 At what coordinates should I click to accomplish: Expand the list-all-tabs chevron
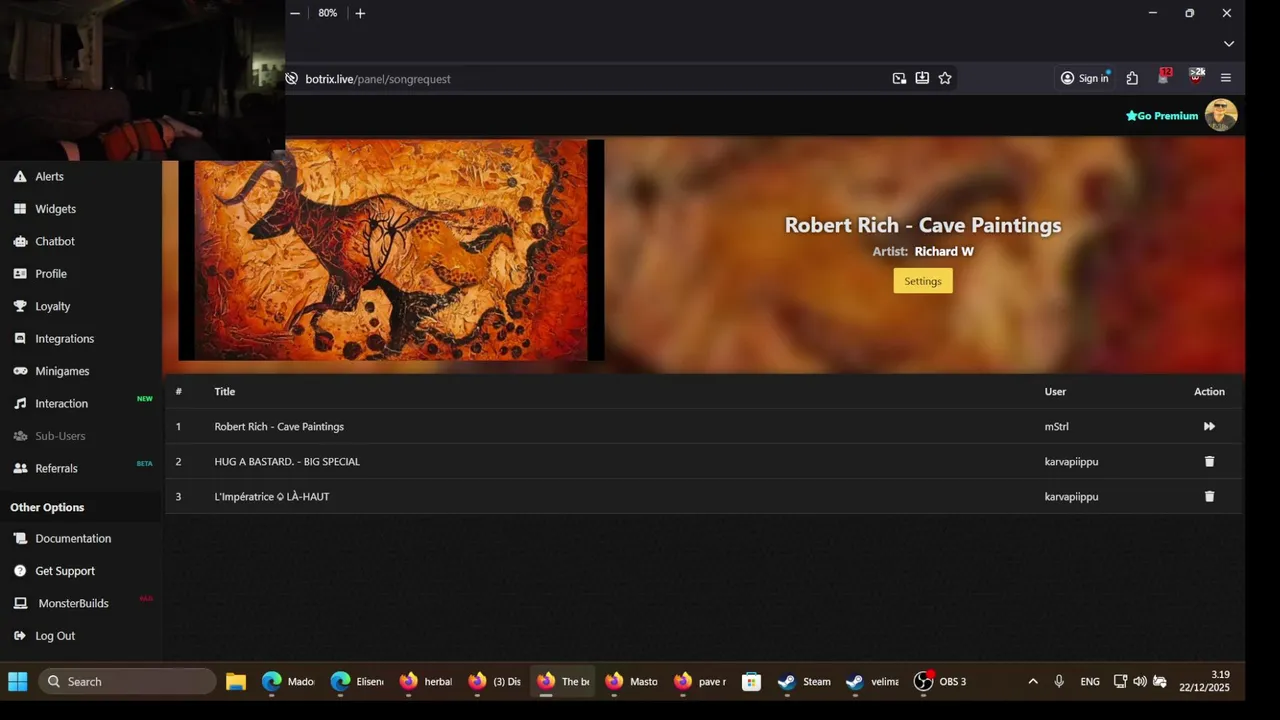(x=1229, y=44)
